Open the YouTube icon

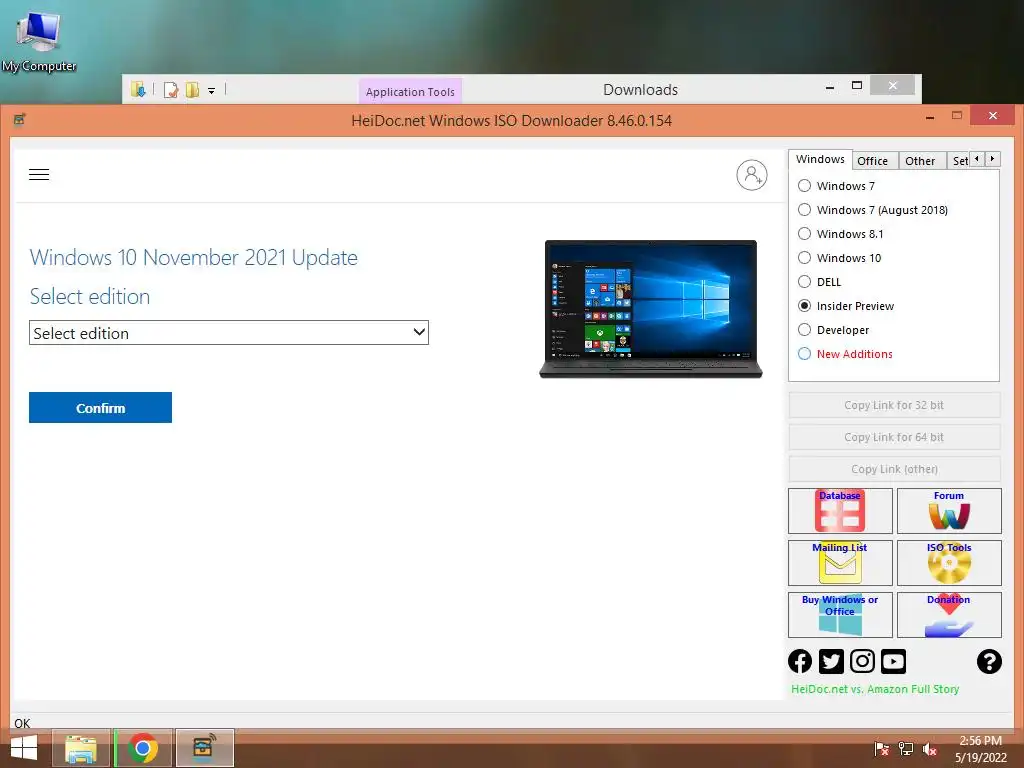pyautogui.click(x=893, y=662)
